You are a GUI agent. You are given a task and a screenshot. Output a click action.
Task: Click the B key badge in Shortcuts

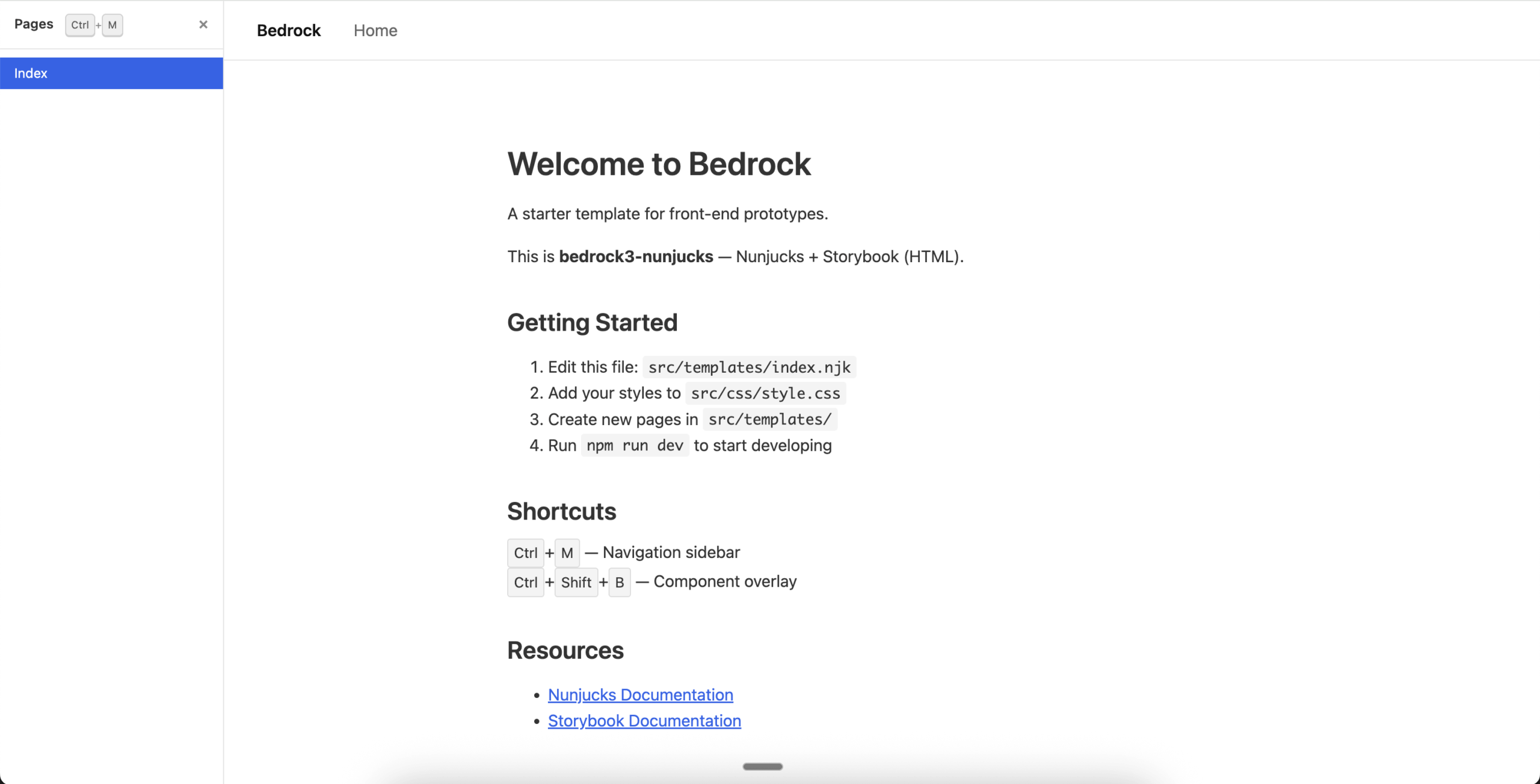[x=619, y=583]
